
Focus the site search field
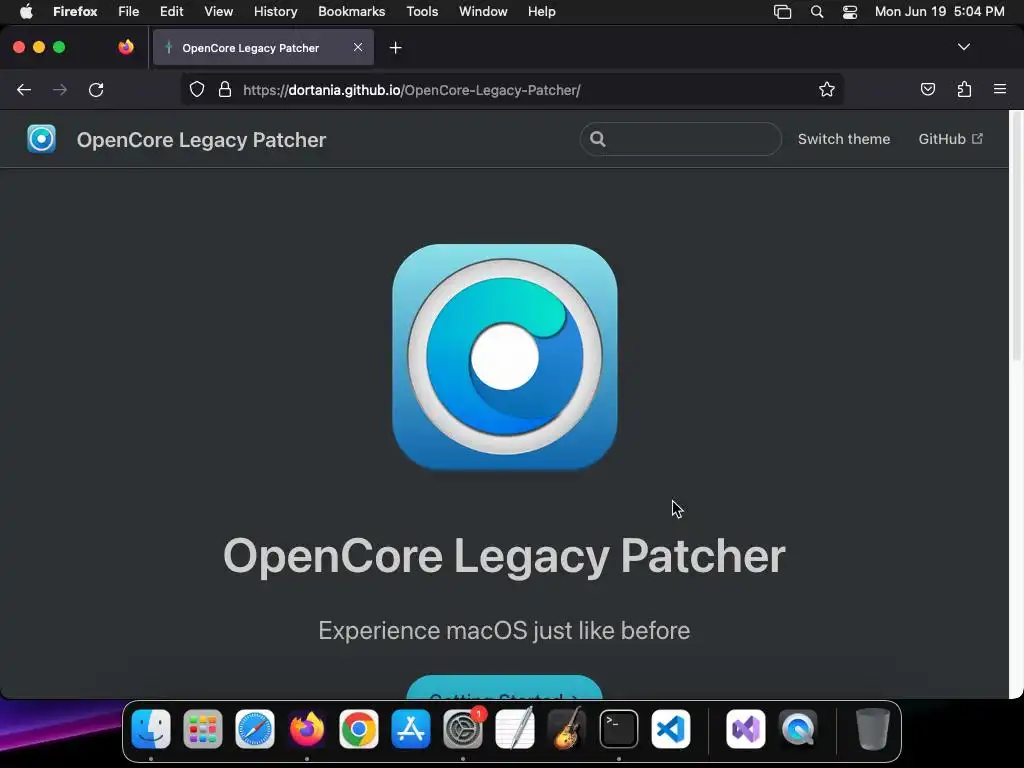tap(680, 139)
